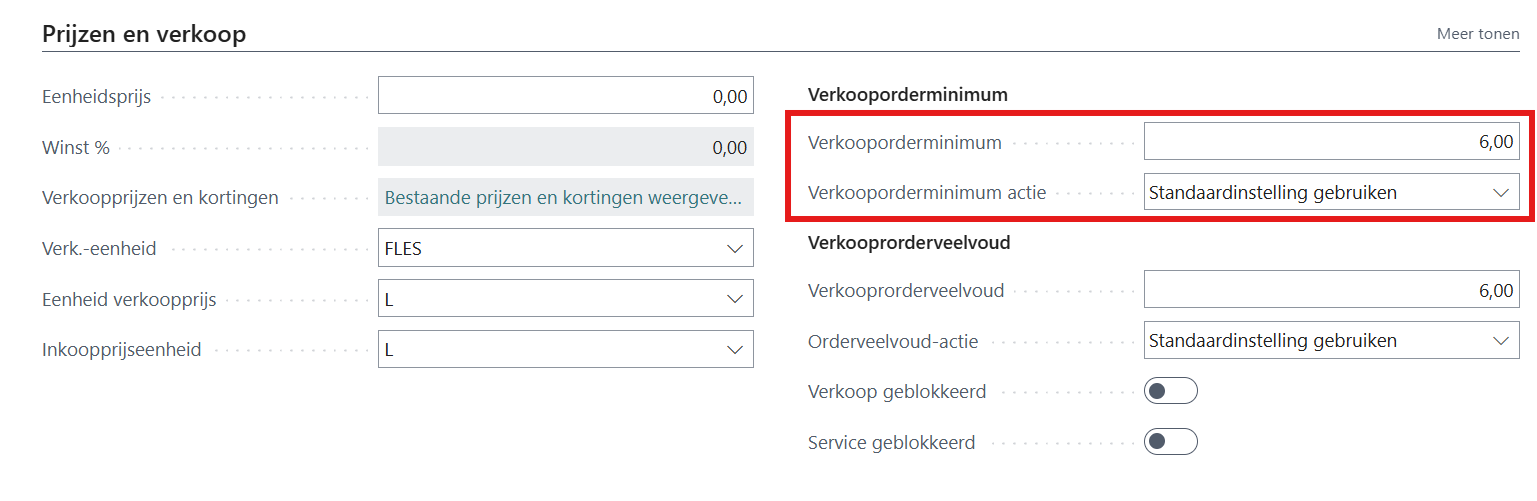Toggle the Service geblokkeerd switch

click(x=1170, y=442)
